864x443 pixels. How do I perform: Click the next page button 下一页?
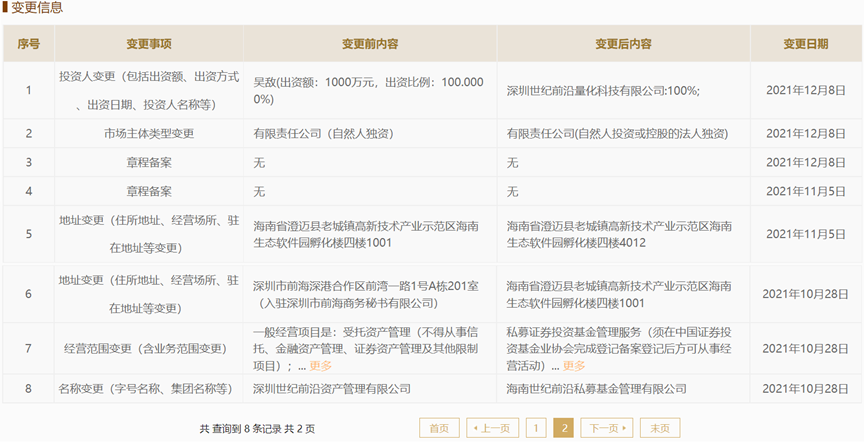coord(607,428)
